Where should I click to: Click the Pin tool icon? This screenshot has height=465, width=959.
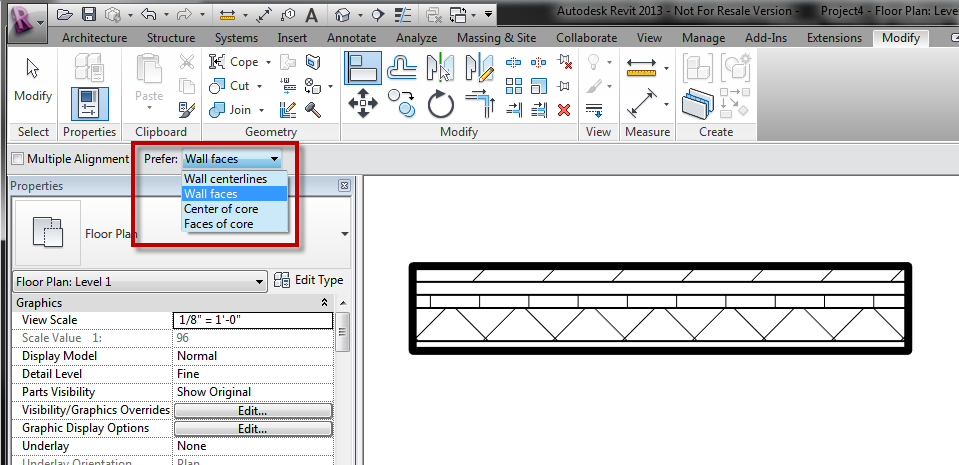[x=564, y=86]
